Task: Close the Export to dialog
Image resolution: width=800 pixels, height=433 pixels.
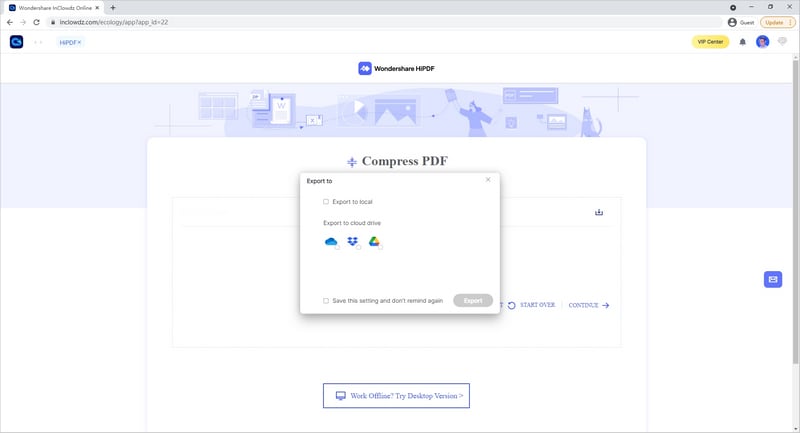Action: [x=488, y=180]
